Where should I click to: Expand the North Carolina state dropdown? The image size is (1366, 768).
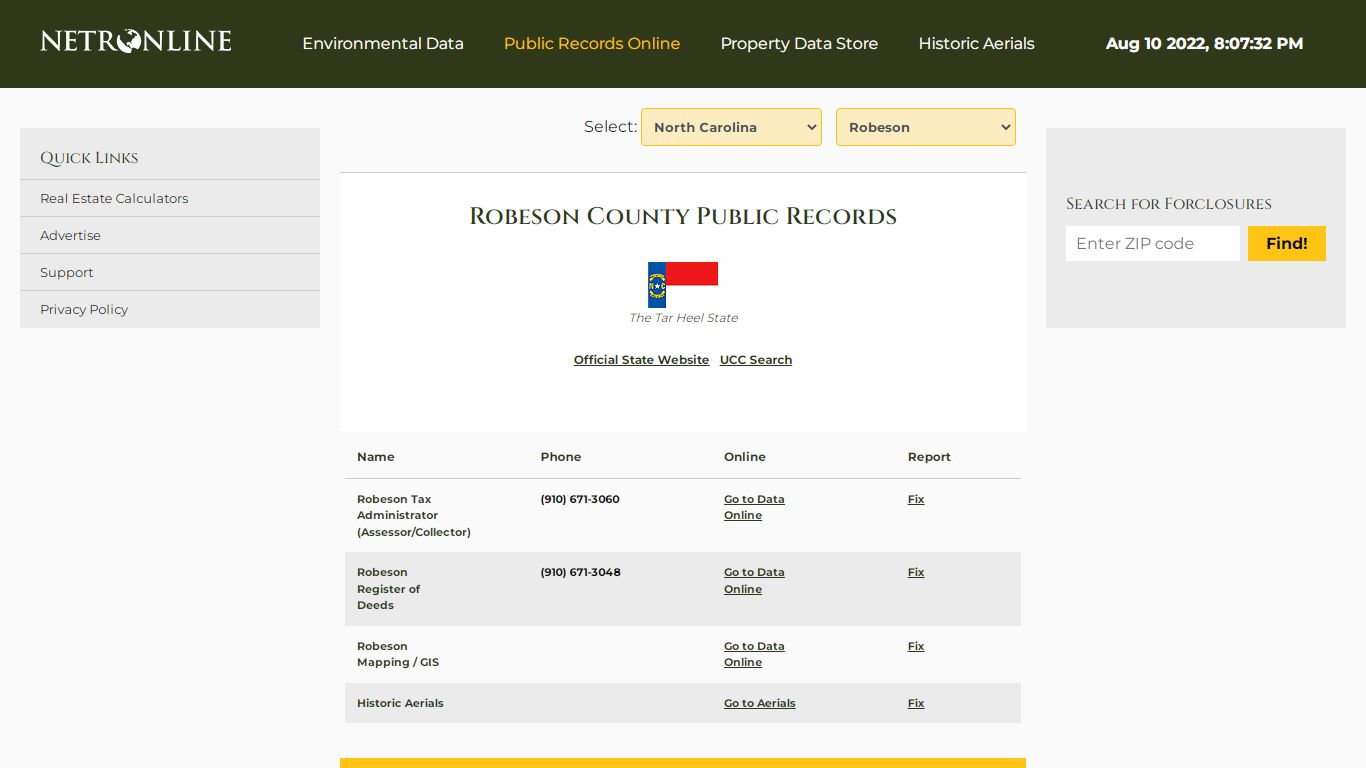click(x=731, y=127)
